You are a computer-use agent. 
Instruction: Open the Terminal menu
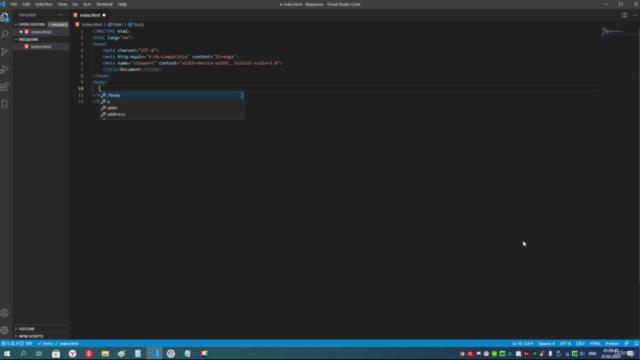click(104, 4)
